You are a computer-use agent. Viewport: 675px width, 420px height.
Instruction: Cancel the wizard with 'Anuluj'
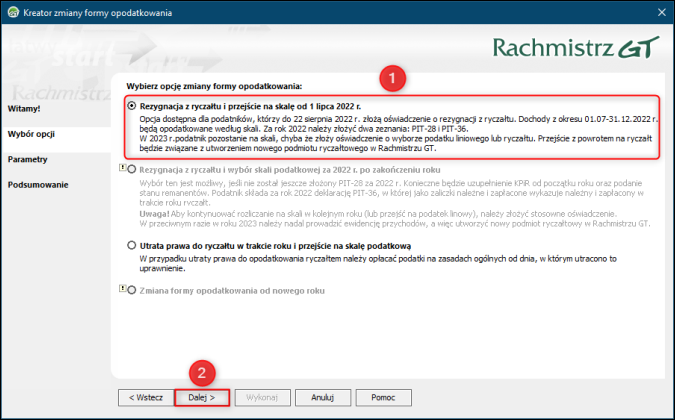(x=323, y=398)
